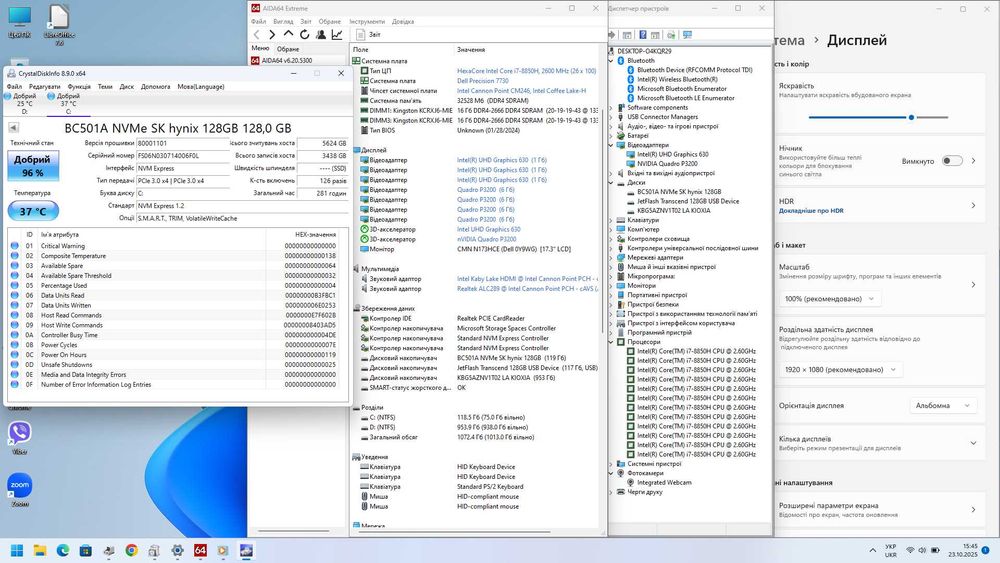
Task: Open Google Chrome from the taskbar
Action: coord(131,550)
